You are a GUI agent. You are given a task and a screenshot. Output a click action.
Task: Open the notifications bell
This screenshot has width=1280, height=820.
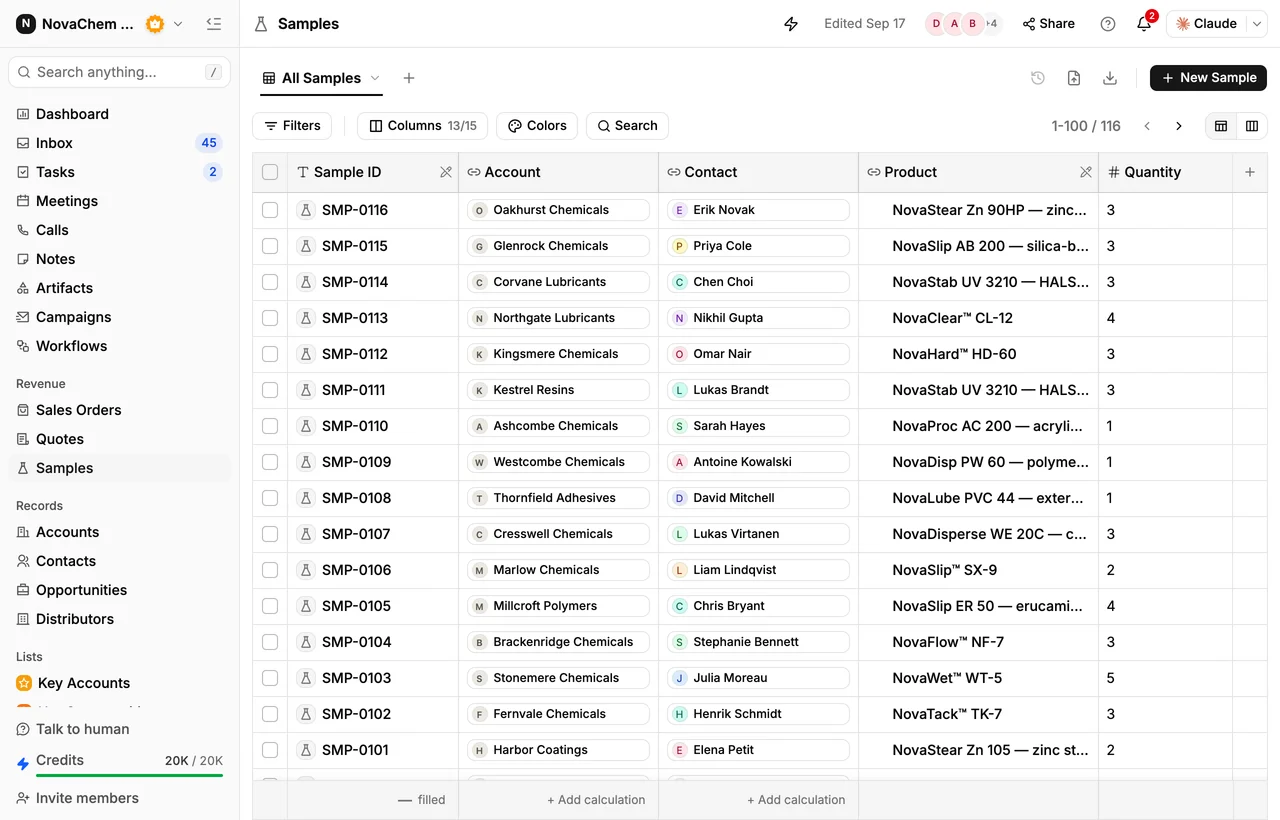click(1144, 24)
